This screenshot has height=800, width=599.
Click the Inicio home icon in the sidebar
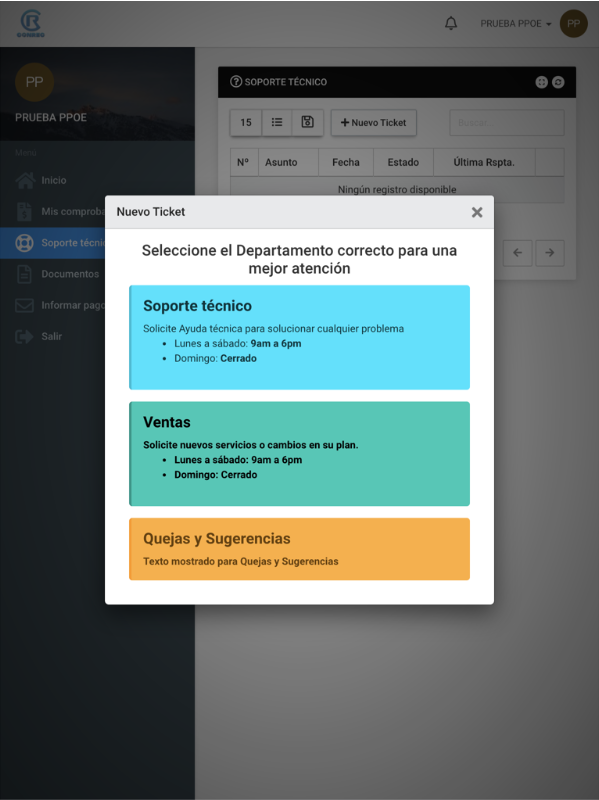point(25,180)
